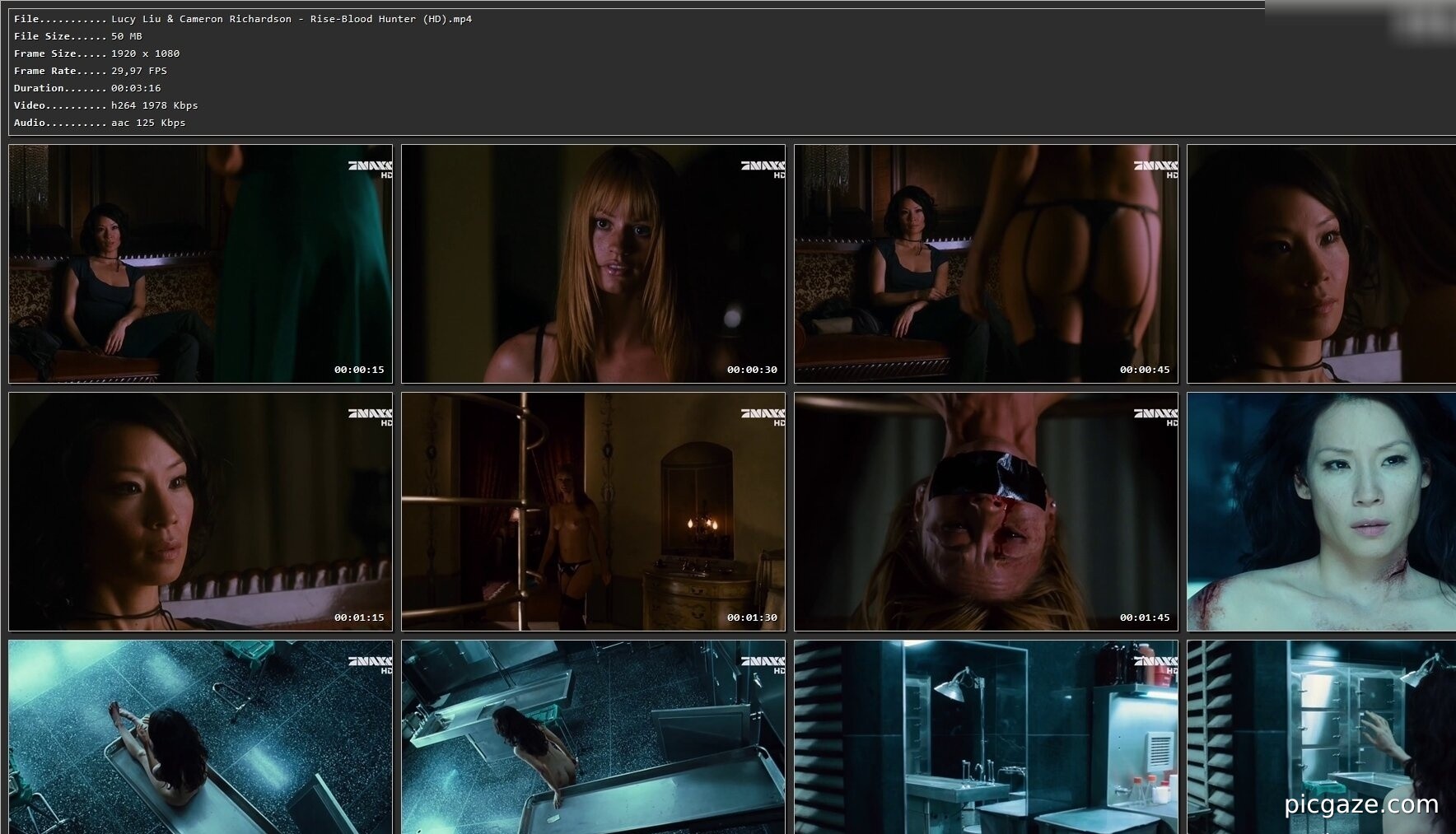The image size is (1456, 834).
Task: Click the blurred box in the top-right corner
Action: [x=1360, y=21]
